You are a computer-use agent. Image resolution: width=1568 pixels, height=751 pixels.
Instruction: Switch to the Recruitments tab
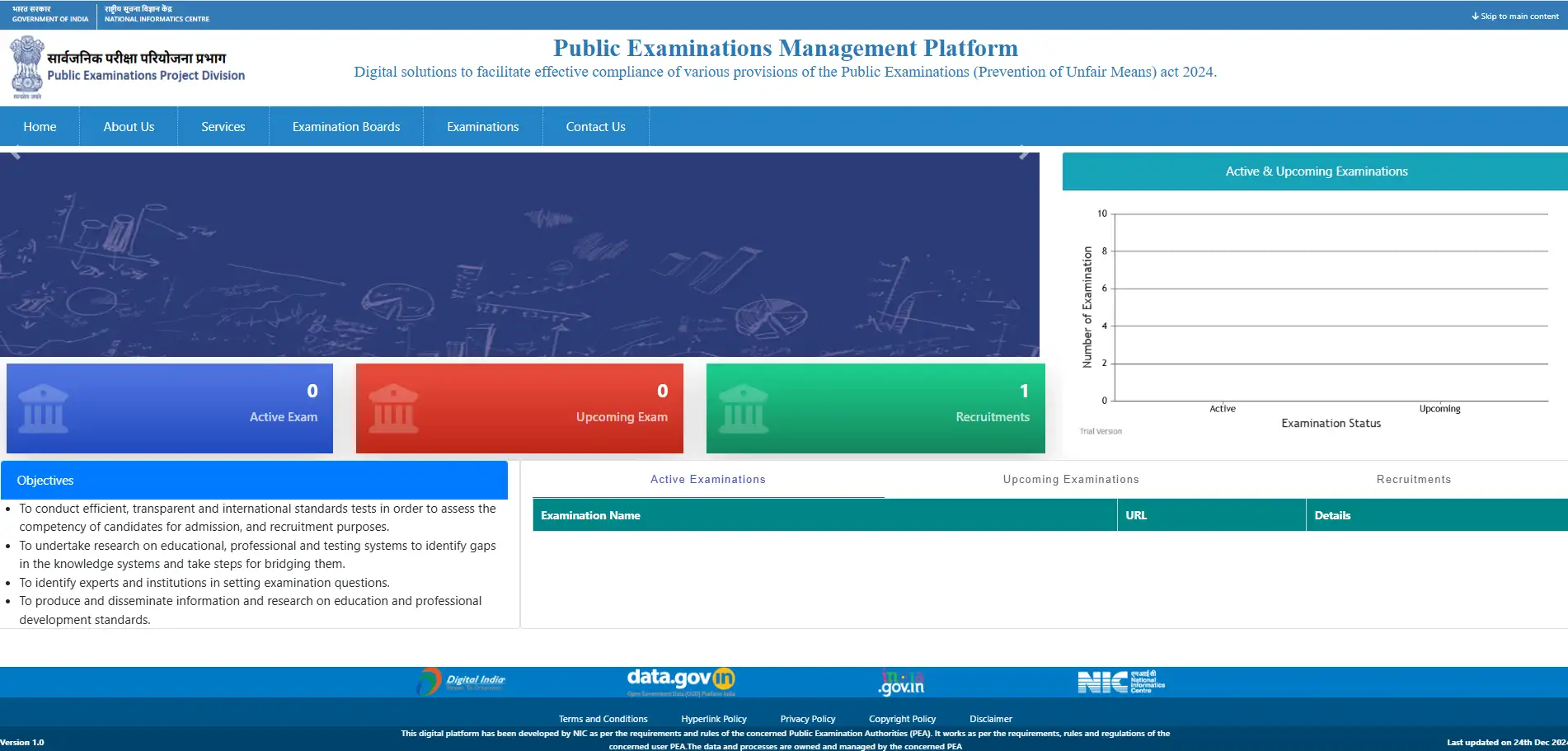point(1414,479)
